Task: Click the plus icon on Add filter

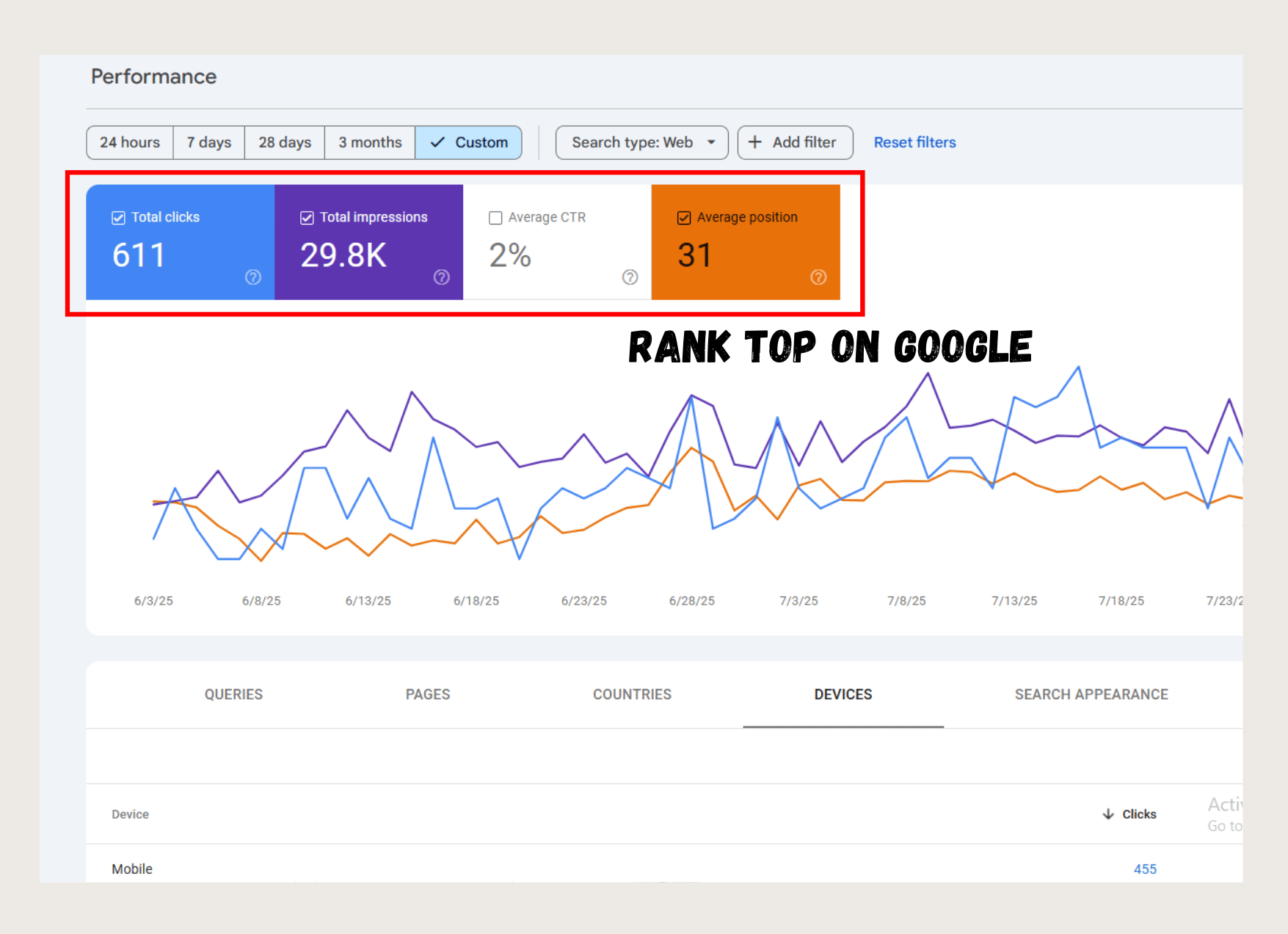Action: (756, 142)
